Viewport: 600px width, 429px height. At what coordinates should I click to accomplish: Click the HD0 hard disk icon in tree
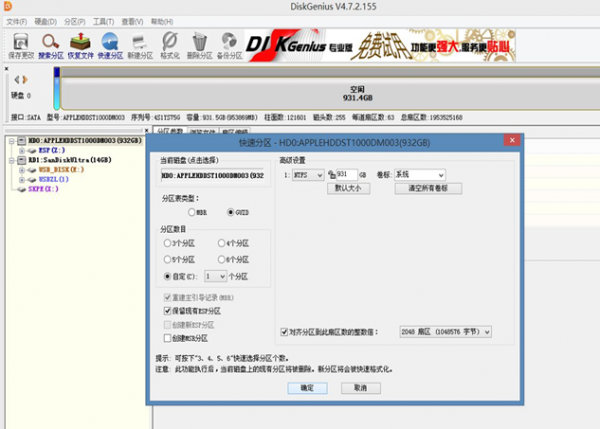click(22, 141)
